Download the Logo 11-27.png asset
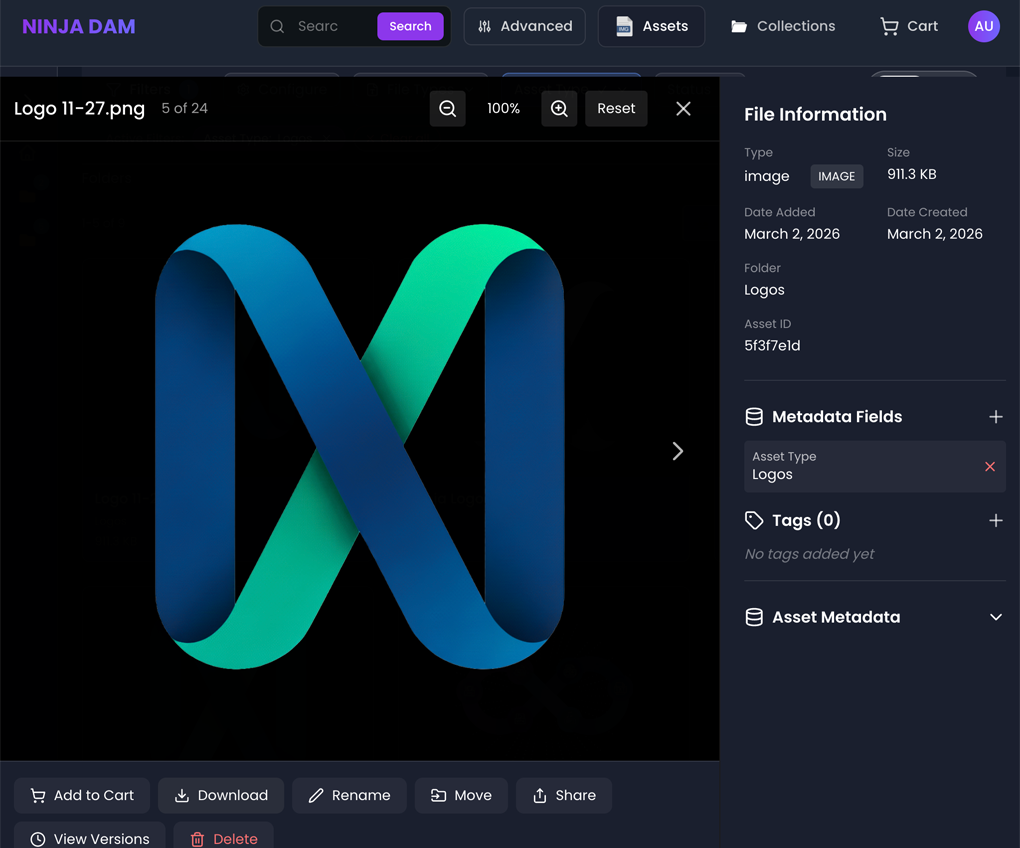Image resolution: width=1020 pixels, height=848 pixels. tap(221, 795)
